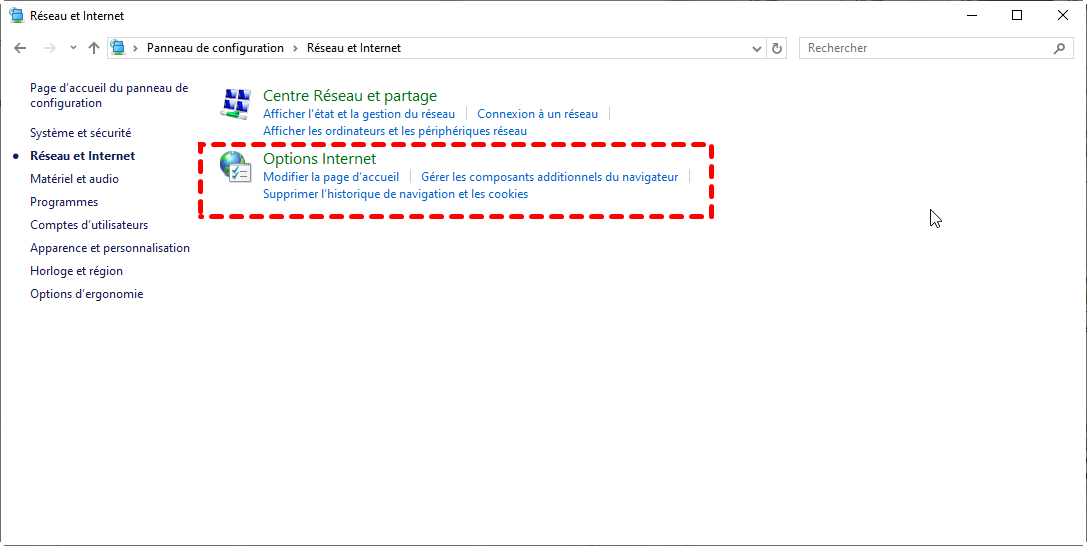Focus the Rechercher search field

click(925, 48)
